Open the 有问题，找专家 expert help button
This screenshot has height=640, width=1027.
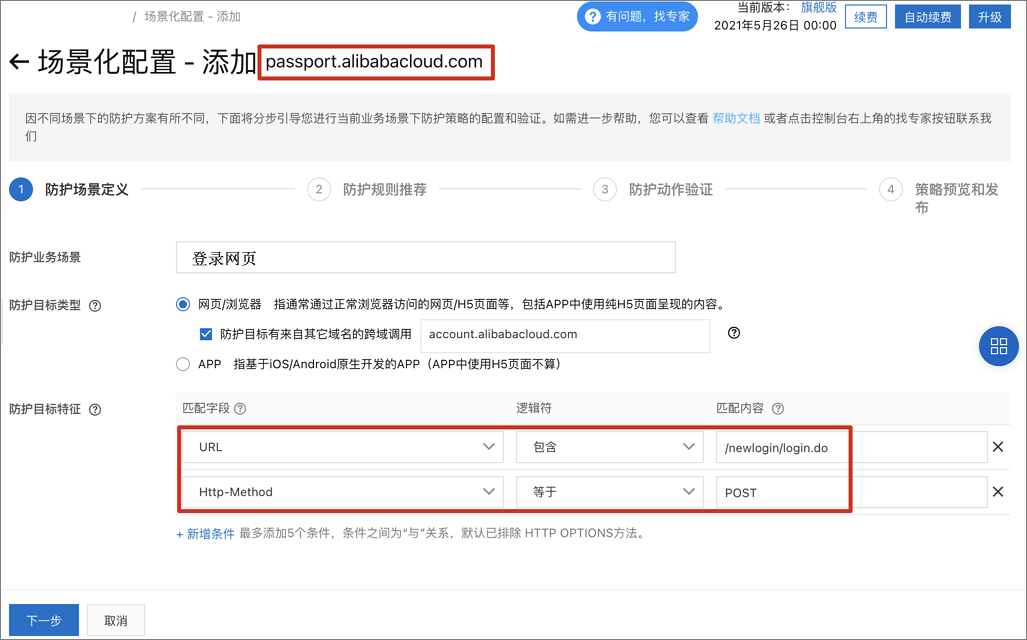[x=637, y=16]
